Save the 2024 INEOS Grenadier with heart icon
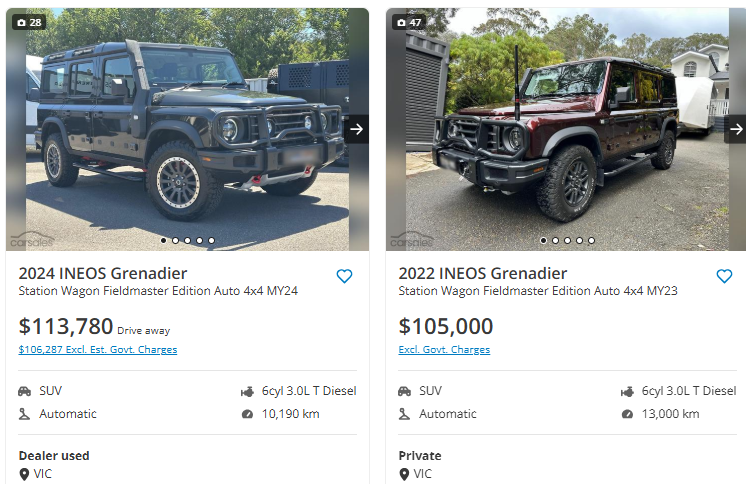The image size is (746, 484). pyautogui.click(x=344, y=276)
